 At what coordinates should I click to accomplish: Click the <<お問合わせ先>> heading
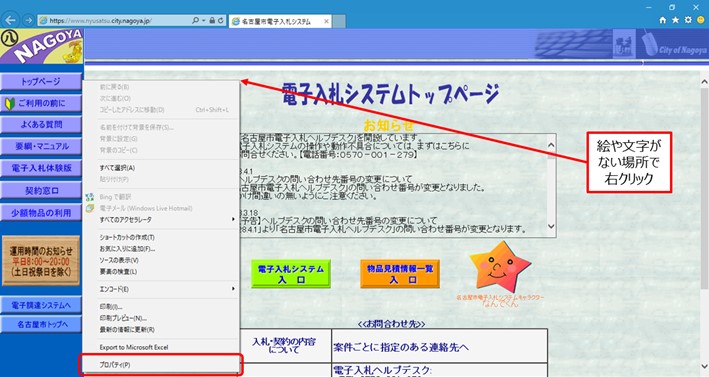tap(392, 324)
